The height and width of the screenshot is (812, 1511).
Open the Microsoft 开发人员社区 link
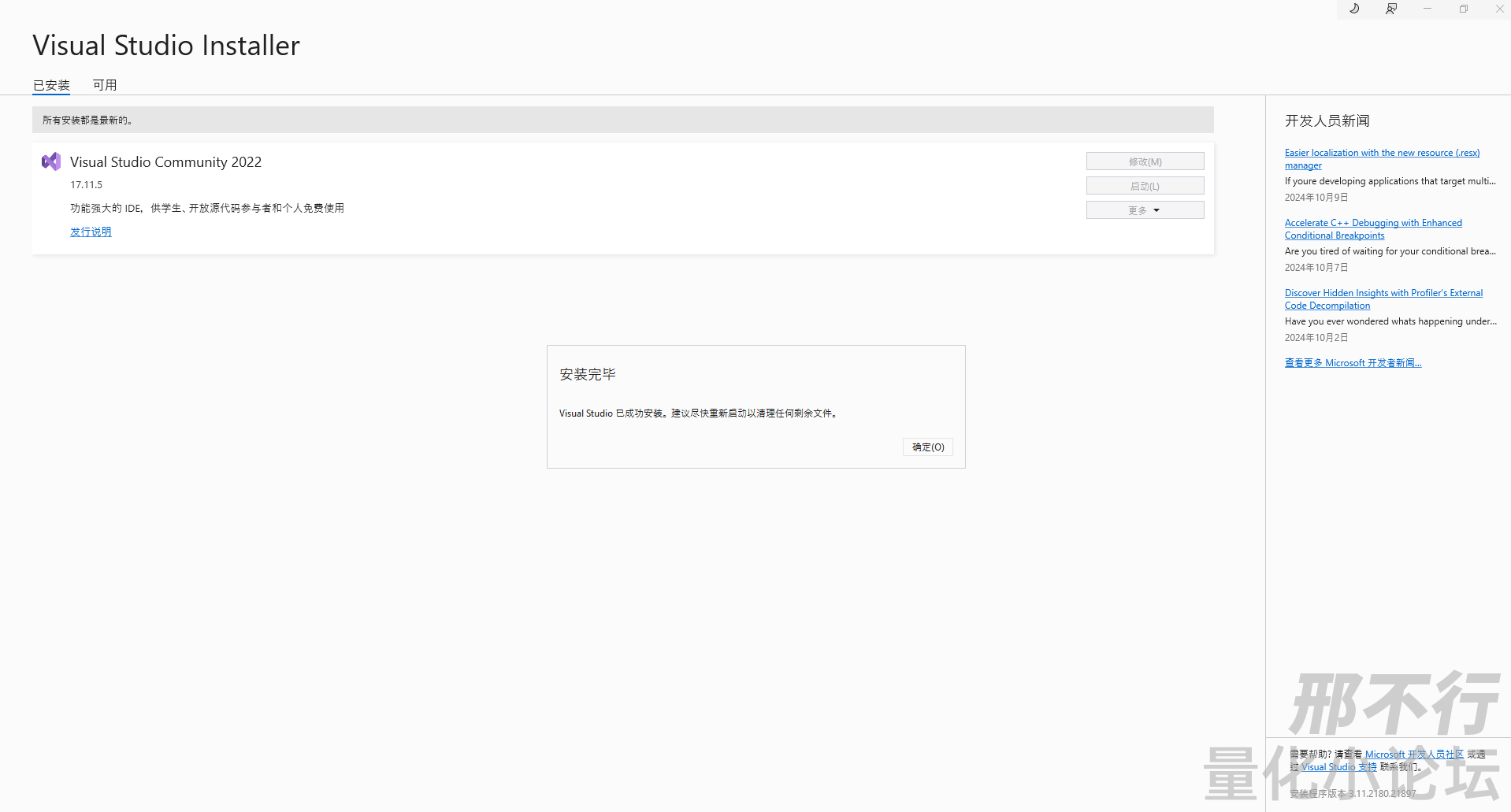pyautogui.click(x=1414, y=755)
